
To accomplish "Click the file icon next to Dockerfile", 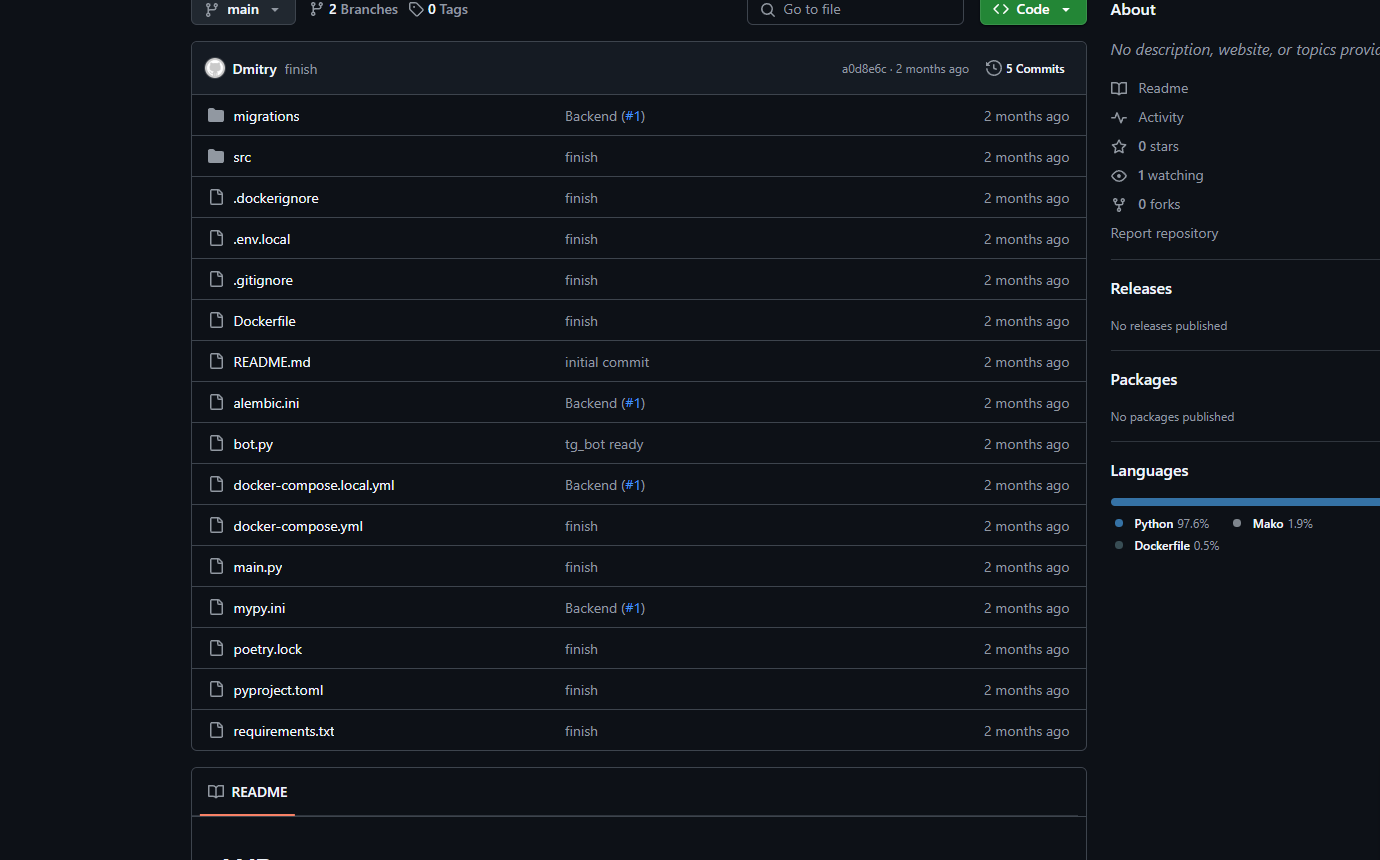I will tap(216, 321).
